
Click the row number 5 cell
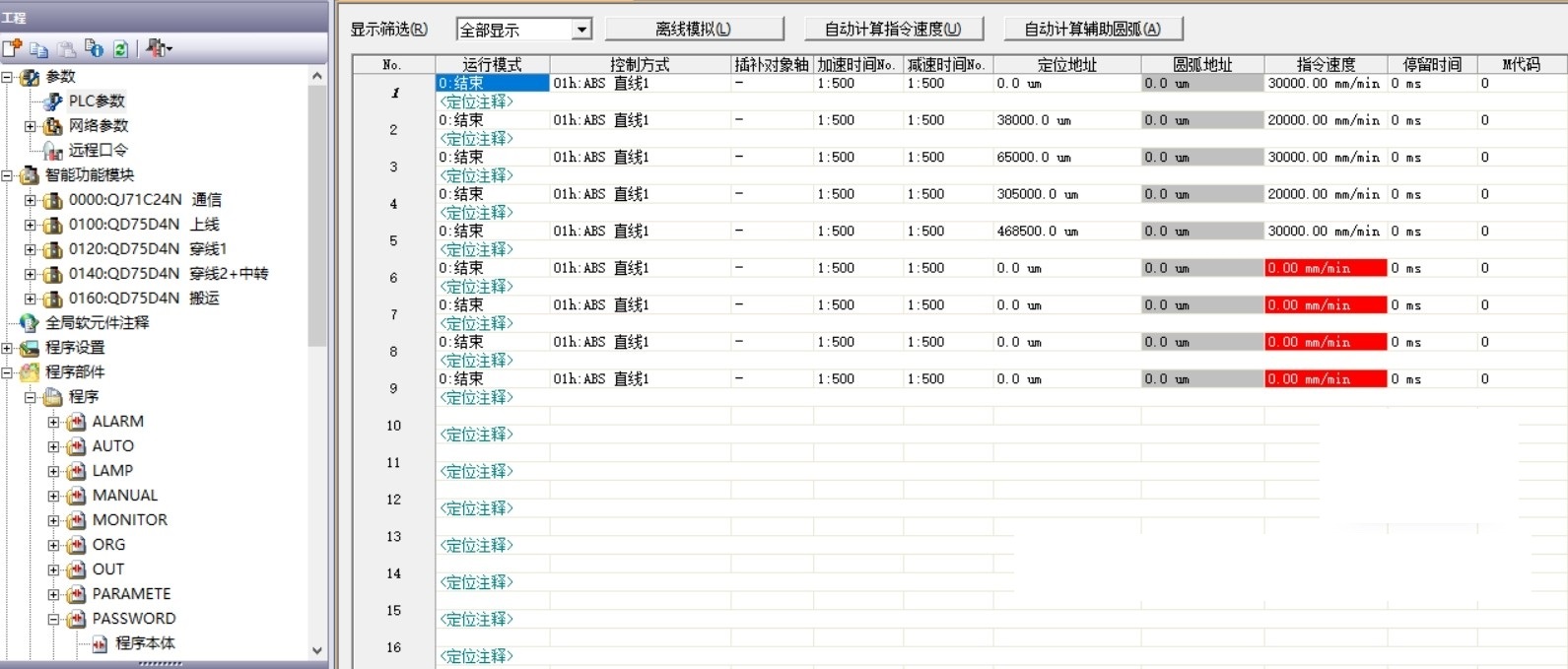coord(393,240)
